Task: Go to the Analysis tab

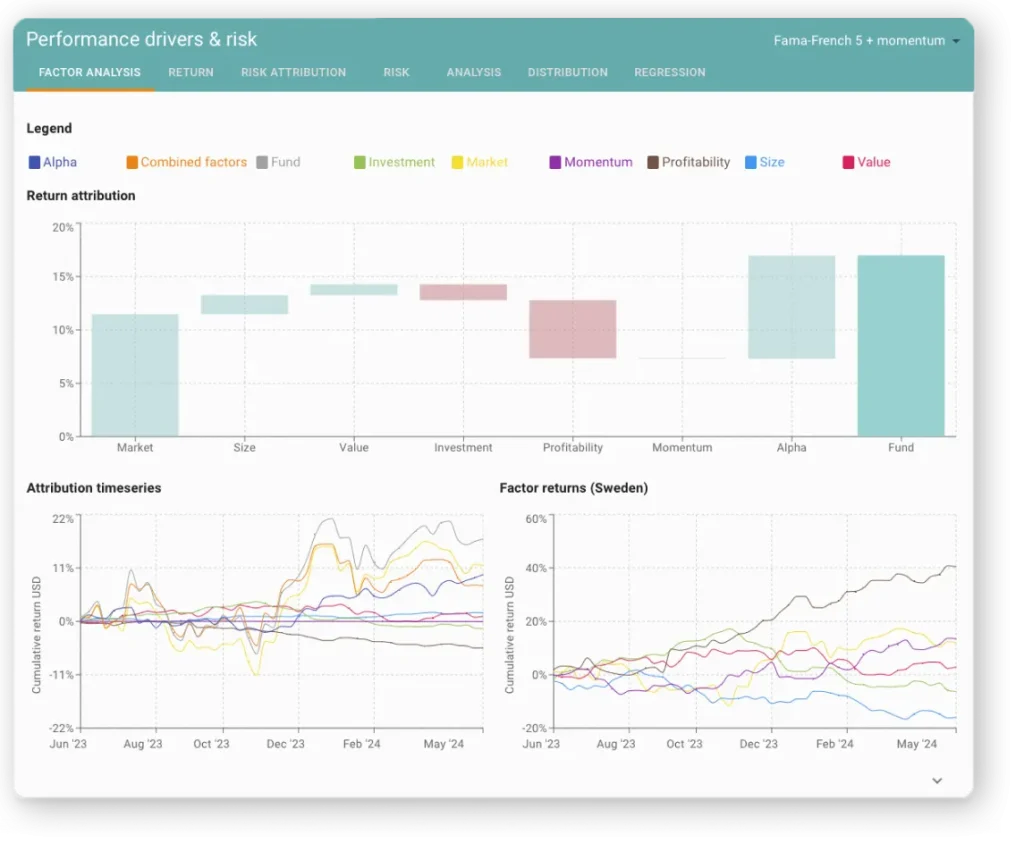Action: click(x=473, y=72)
